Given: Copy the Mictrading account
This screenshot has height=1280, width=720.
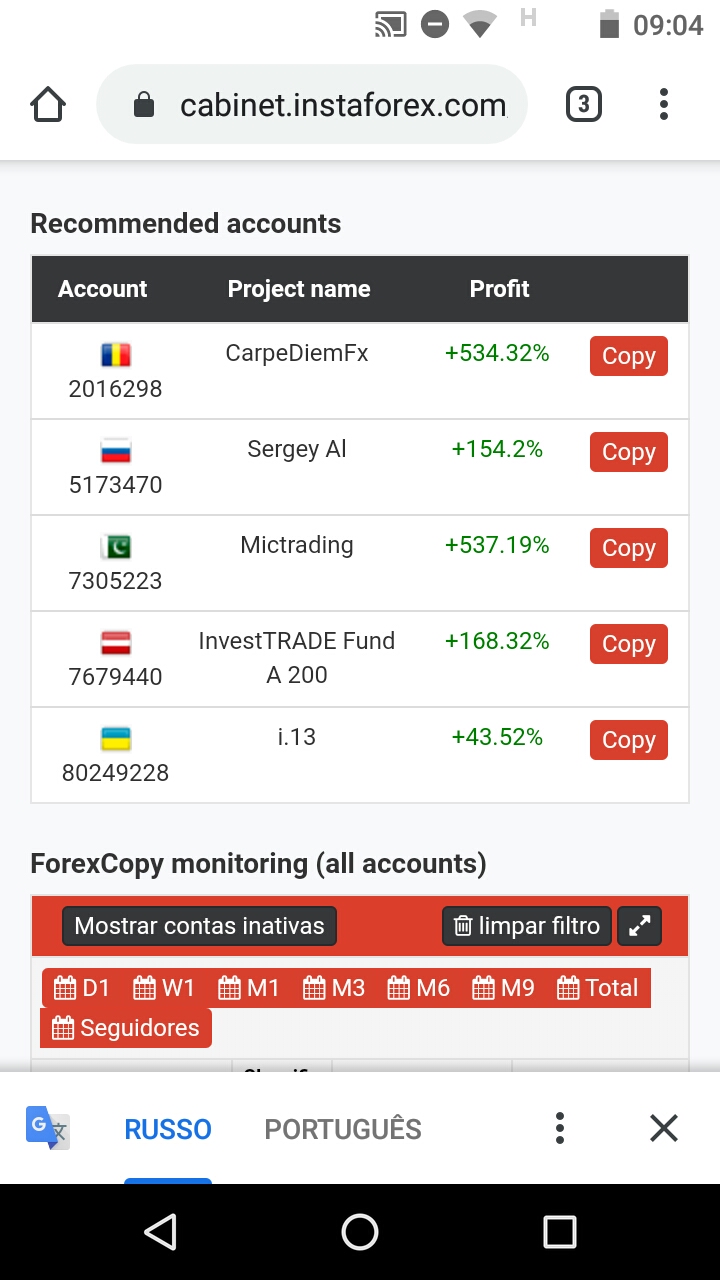Looking at the screenshot, I should 629,548.
